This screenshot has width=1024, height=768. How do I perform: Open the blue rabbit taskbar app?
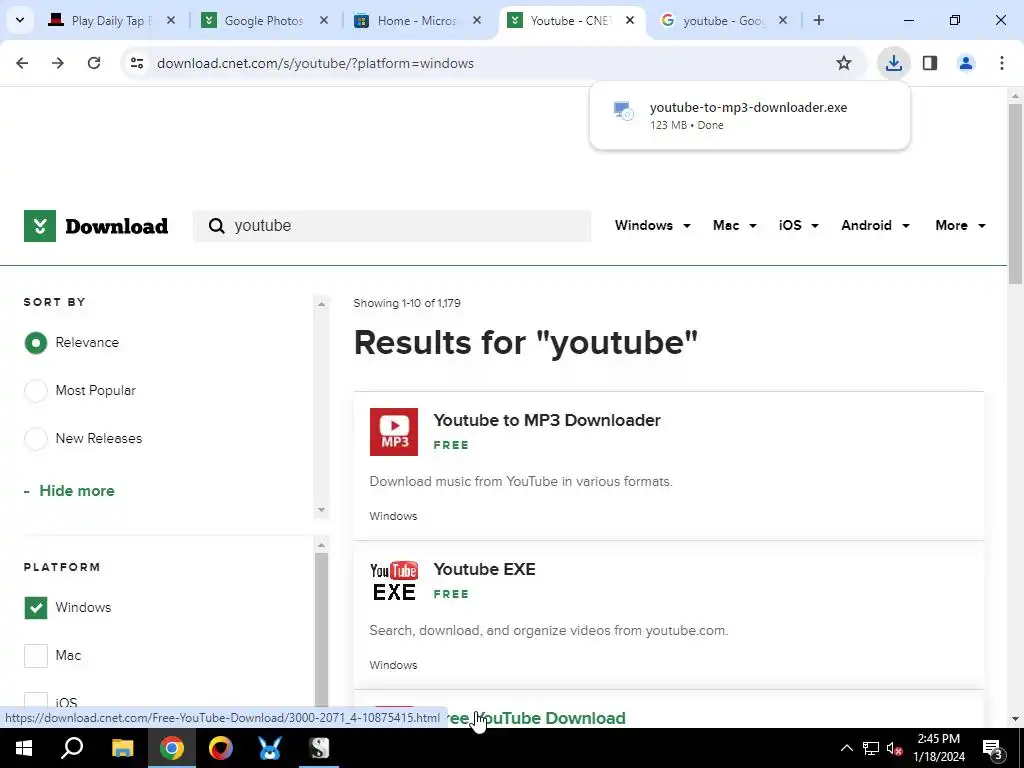tap(270, 748)
